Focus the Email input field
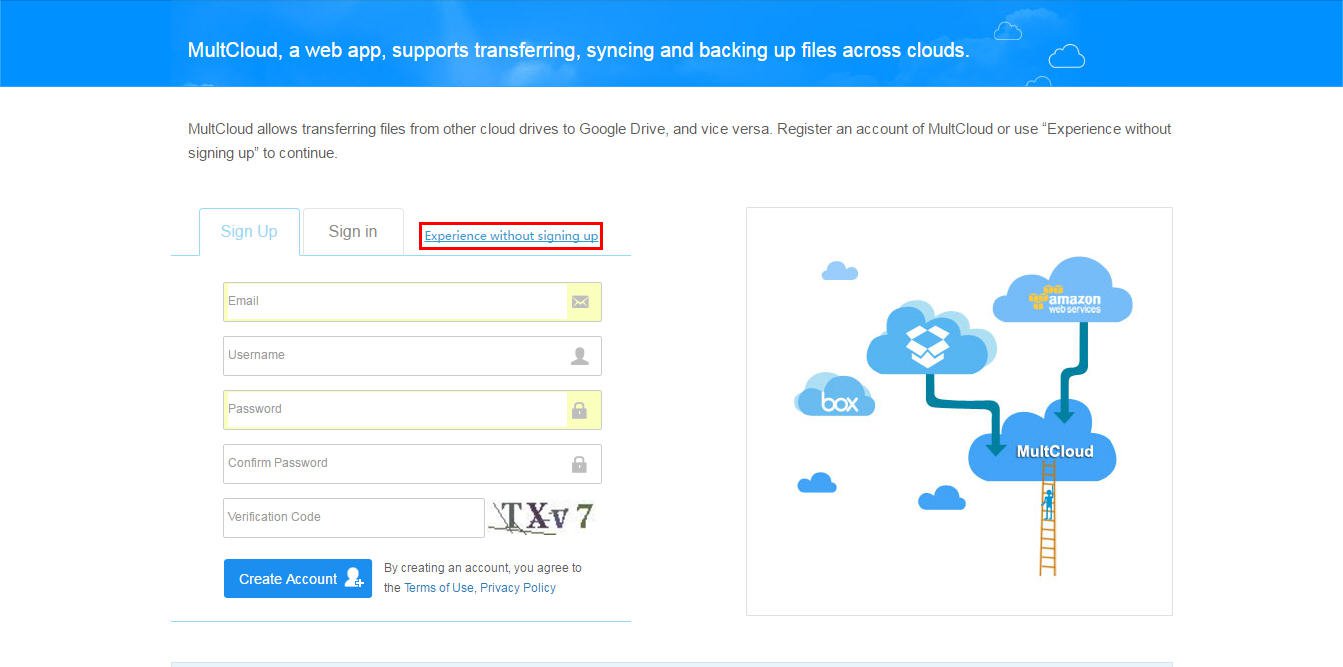1343x667 pixels. [x=412, y=301]
